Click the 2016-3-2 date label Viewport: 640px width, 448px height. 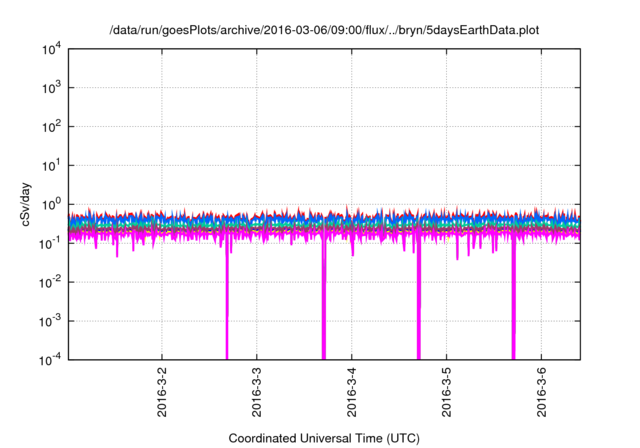[162, 392]
